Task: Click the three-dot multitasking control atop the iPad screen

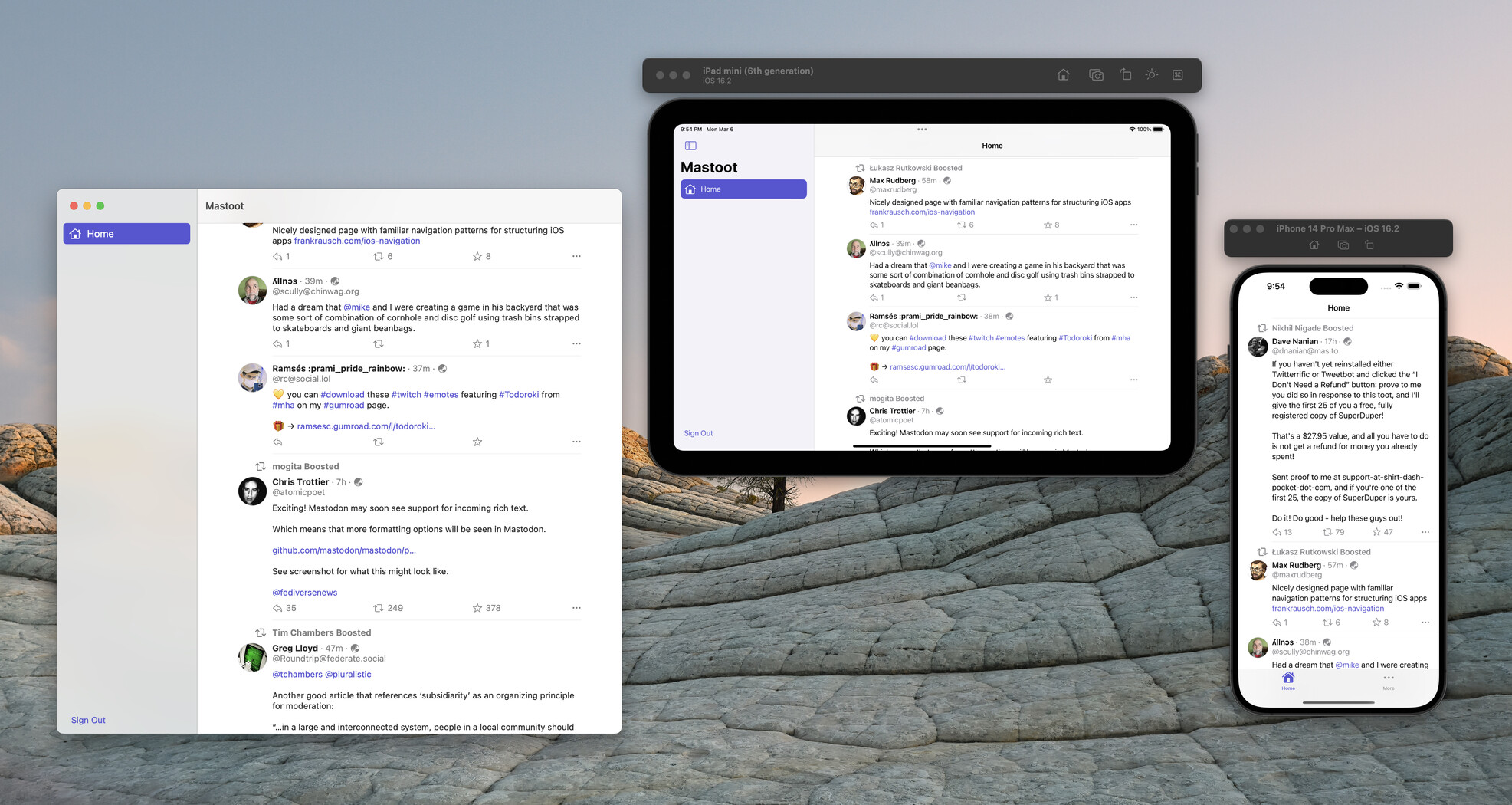Action: pyautogui.click(x=922, y=130)
